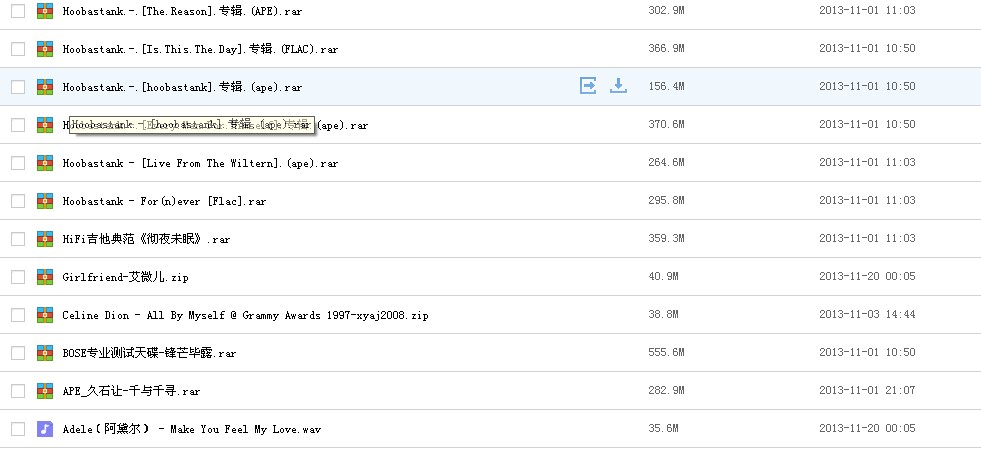Click archive icon of BOSE专业测试天碟 rar
981x449 pixels.
click(x=44, y=353)
